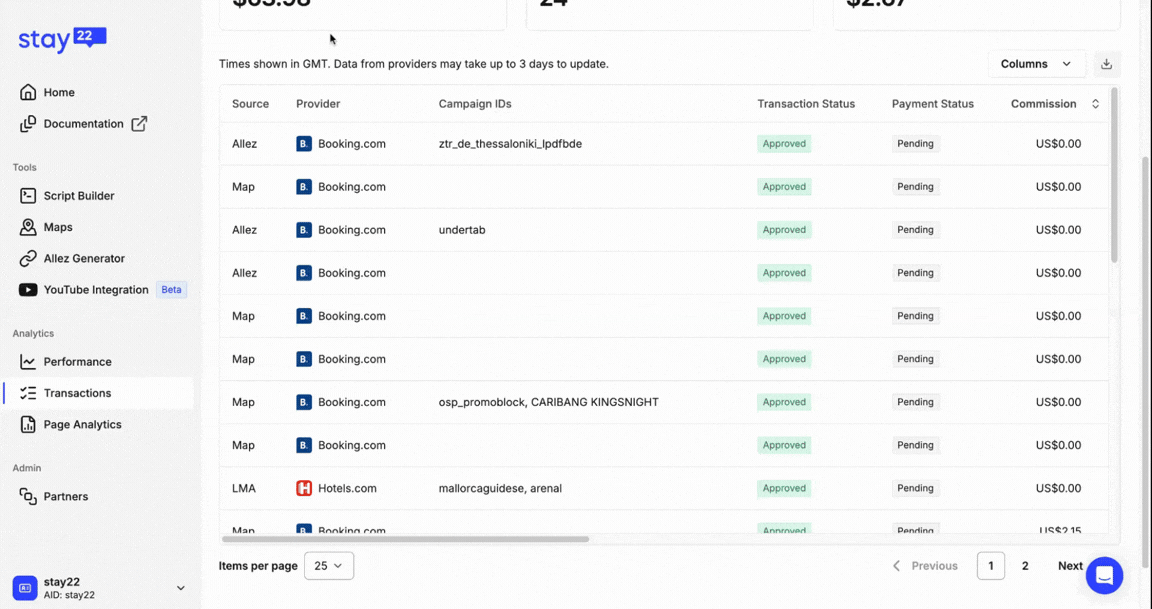Image resolution: width=1152 pixels, height=609 pixels.
Task: Click the Next pagination button
Action: [x=1069, y=566]
